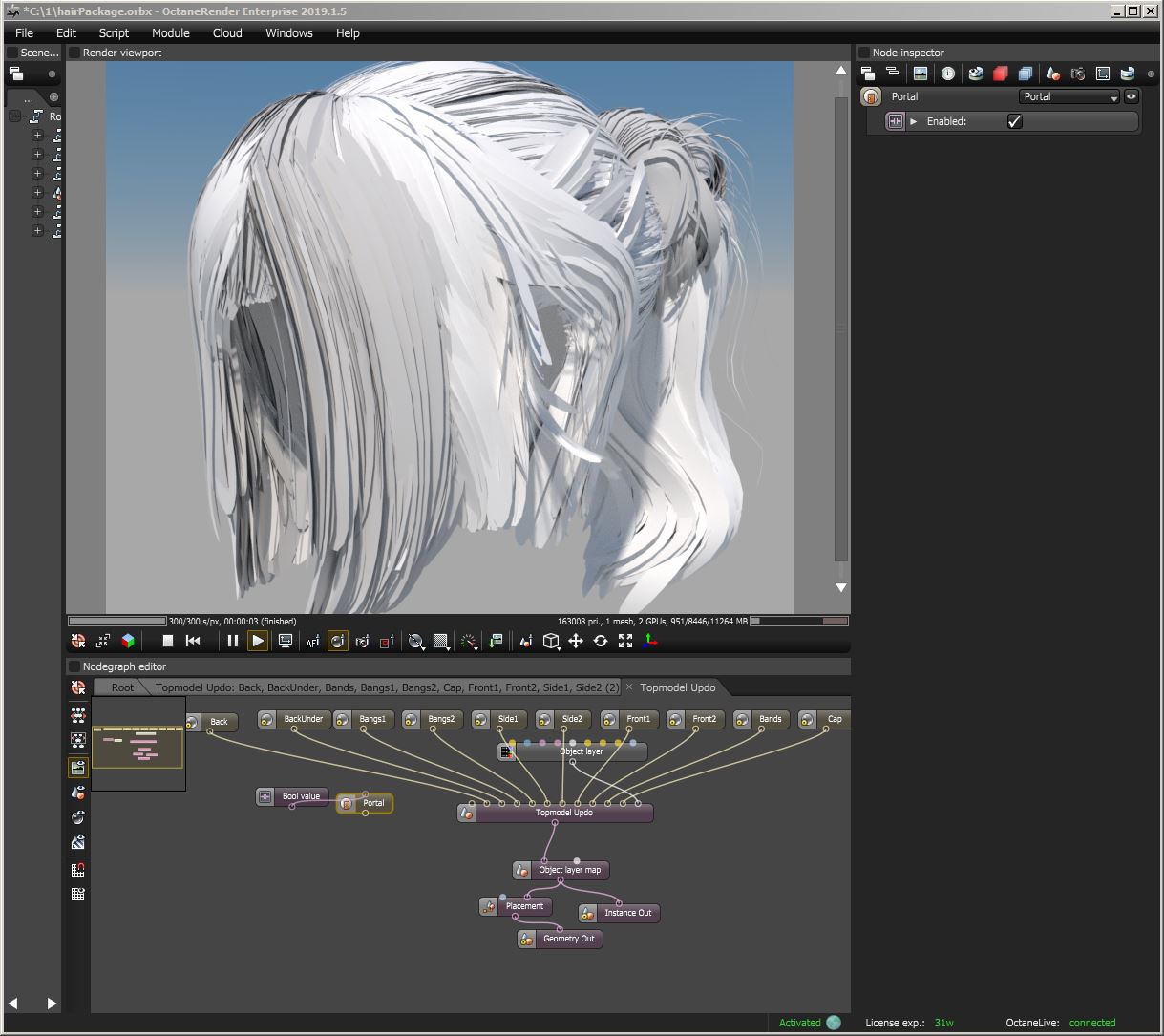This screenshot has width=1164, height=1036.
Task: Select the Instance Out node
Action: coord(619,913)
